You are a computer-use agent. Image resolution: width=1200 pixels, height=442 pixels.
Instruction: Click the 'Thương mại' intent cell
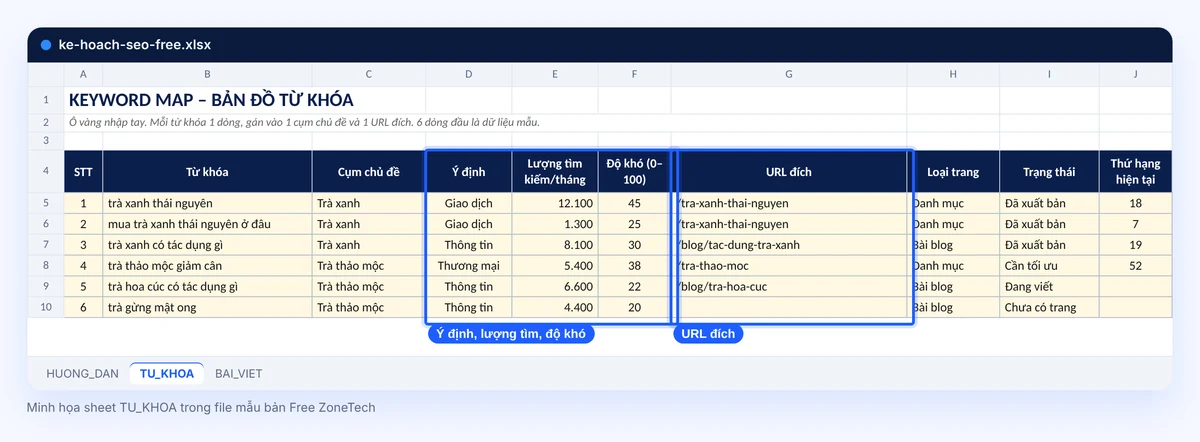coord(469,266)
